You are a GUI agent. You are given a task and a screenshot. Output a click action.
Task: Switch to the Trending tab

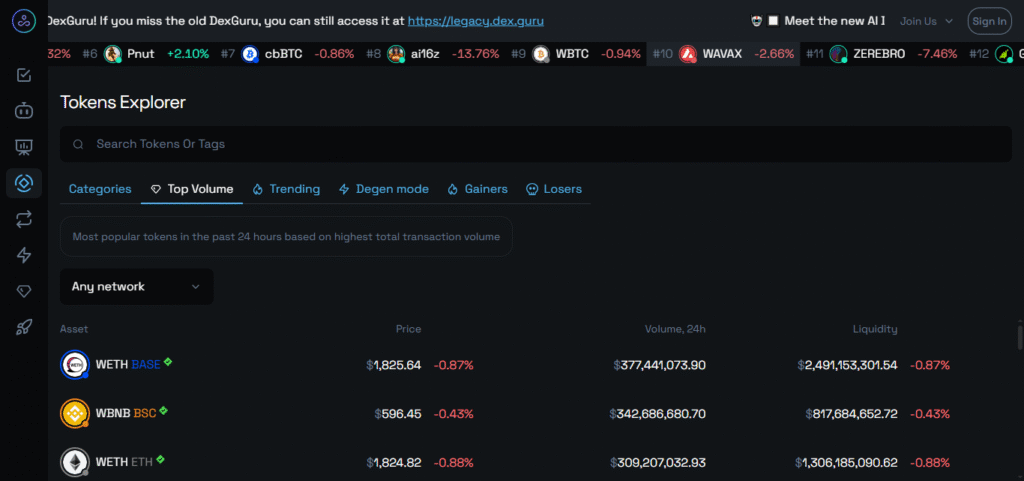pyautogui.click(x=286, y=189)
